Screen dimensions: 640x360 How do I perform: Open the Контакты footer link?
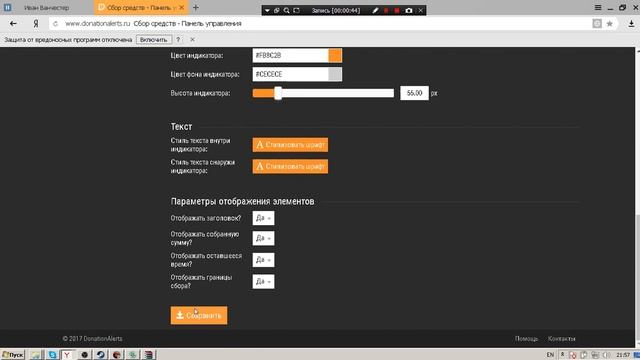(562, 339)
